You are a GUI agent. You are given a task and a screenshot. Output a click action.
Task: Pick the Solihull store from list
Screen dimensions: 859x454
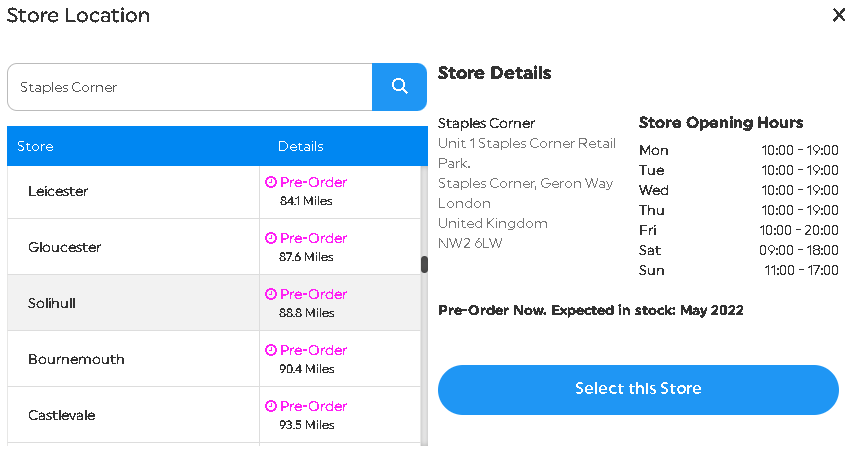214,303
